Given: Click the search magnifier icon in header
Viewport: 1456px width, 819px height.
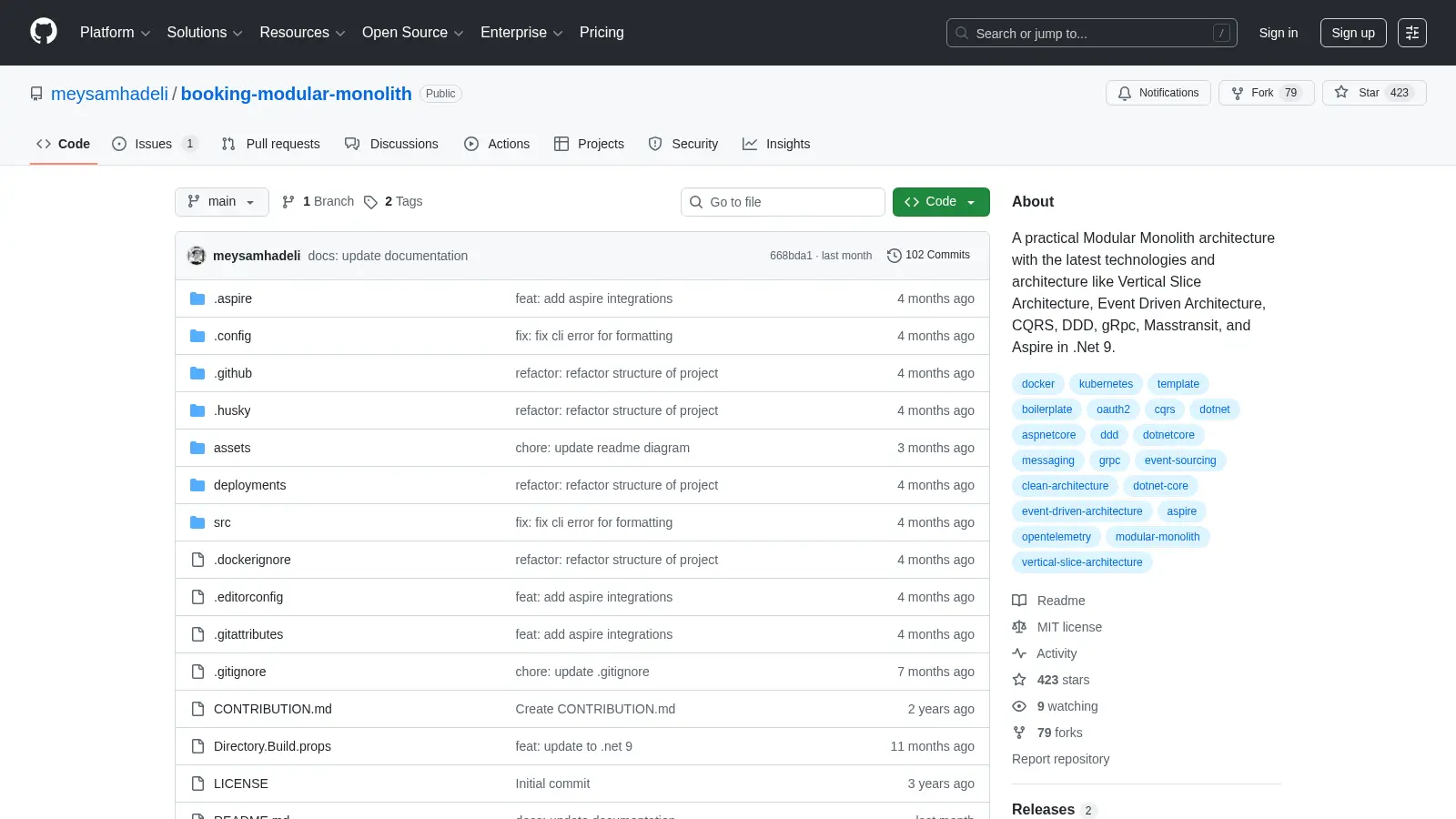Looking at the screenshot, I should (x=962, y=33).
